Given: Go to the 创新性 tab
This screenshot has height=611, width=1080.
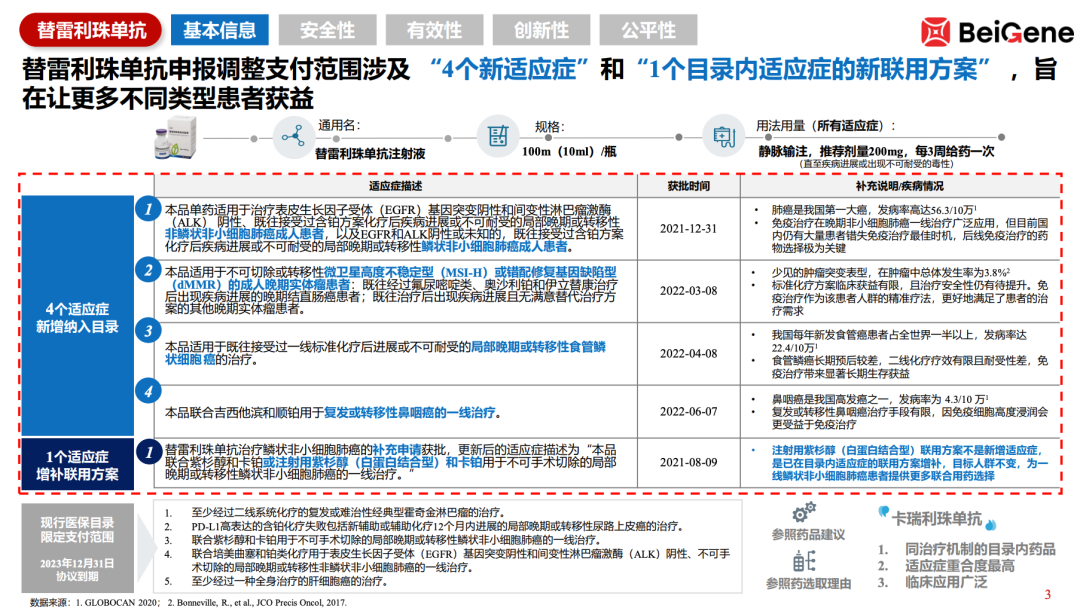Looking at the screenshot, I should 541,30.
